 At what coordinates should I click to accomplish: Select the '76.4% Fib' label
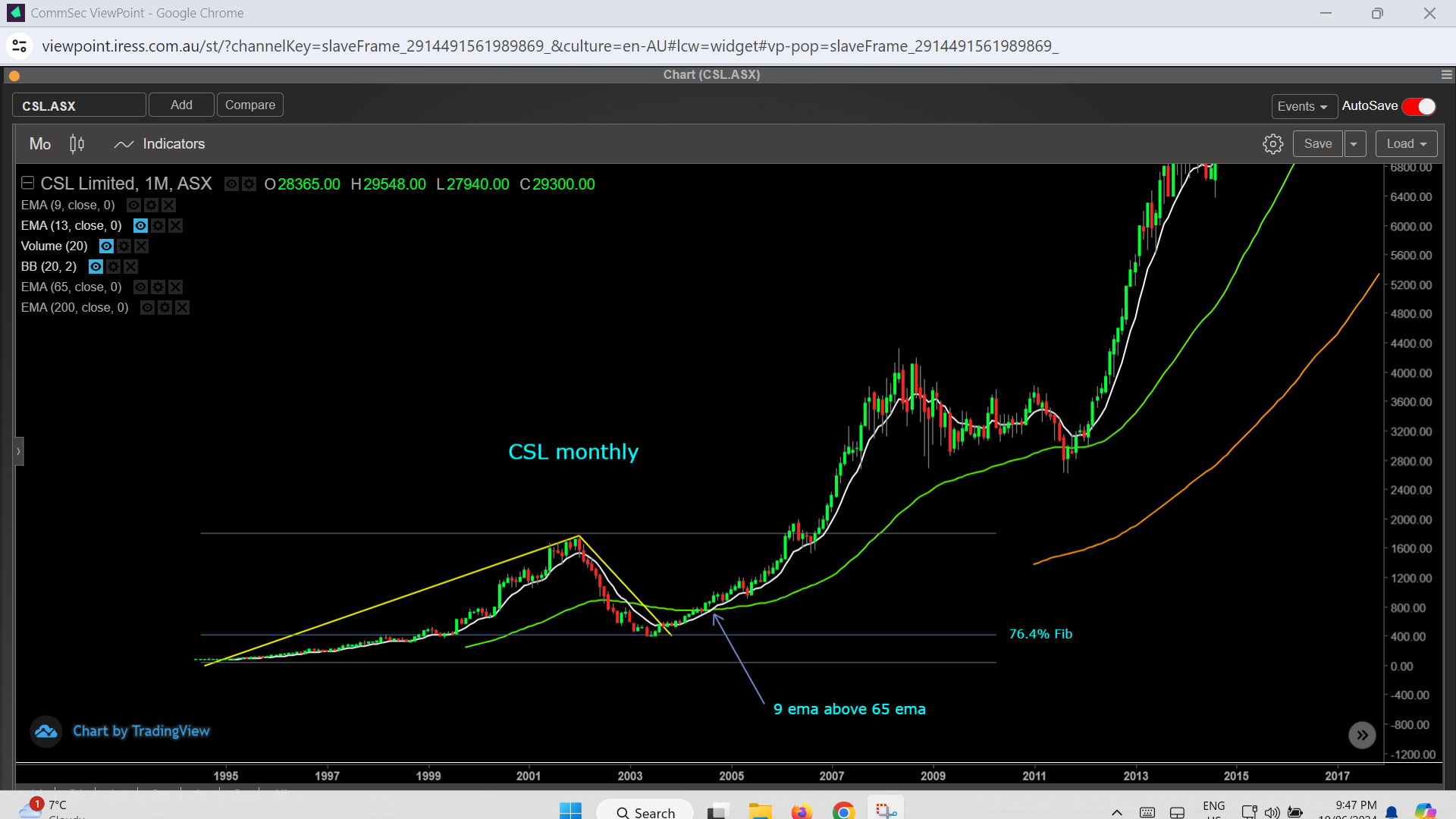[x=1040, y=634]
